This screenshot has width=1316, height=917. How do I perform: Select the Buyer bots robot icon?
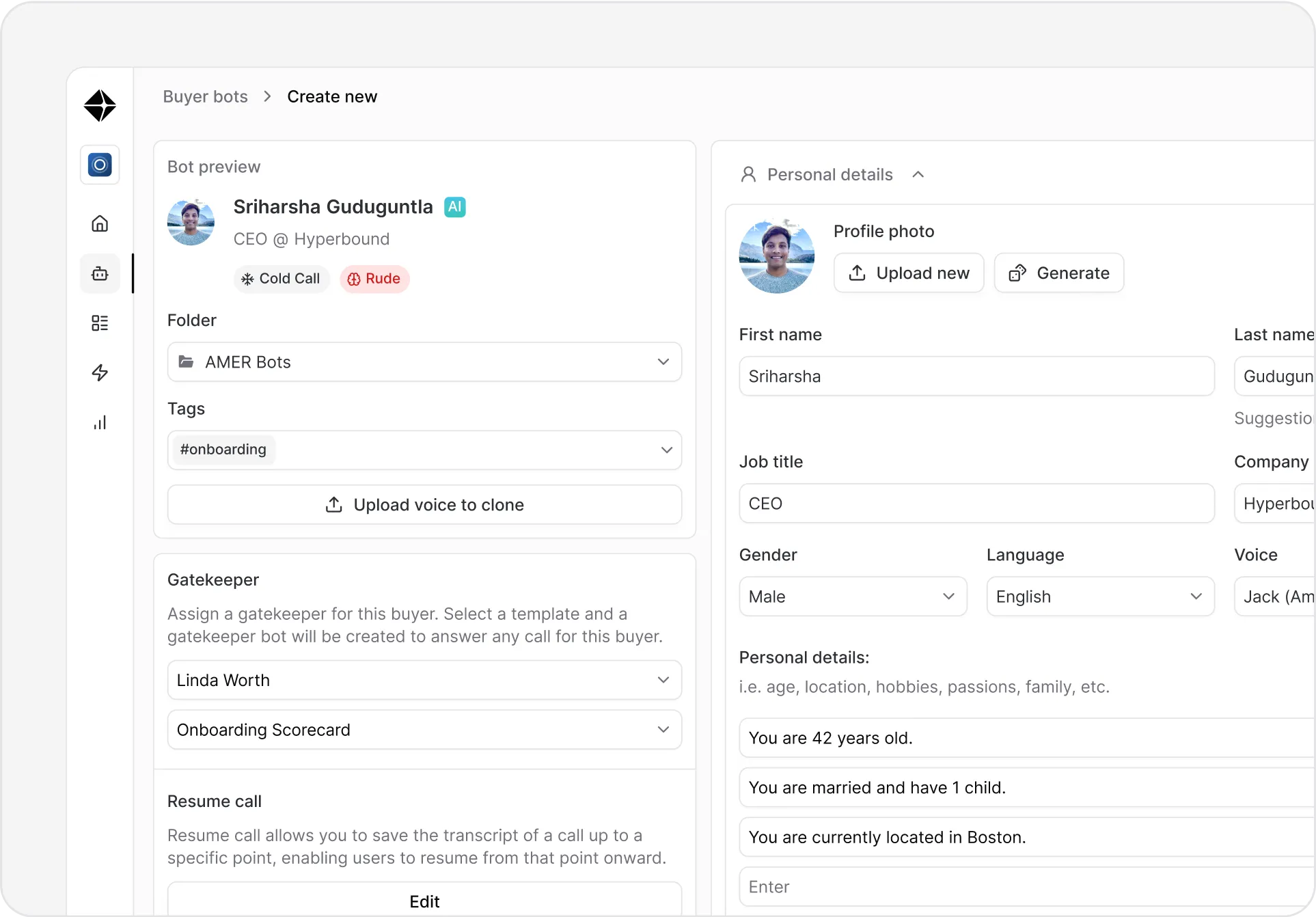click(x=100, y=273)
